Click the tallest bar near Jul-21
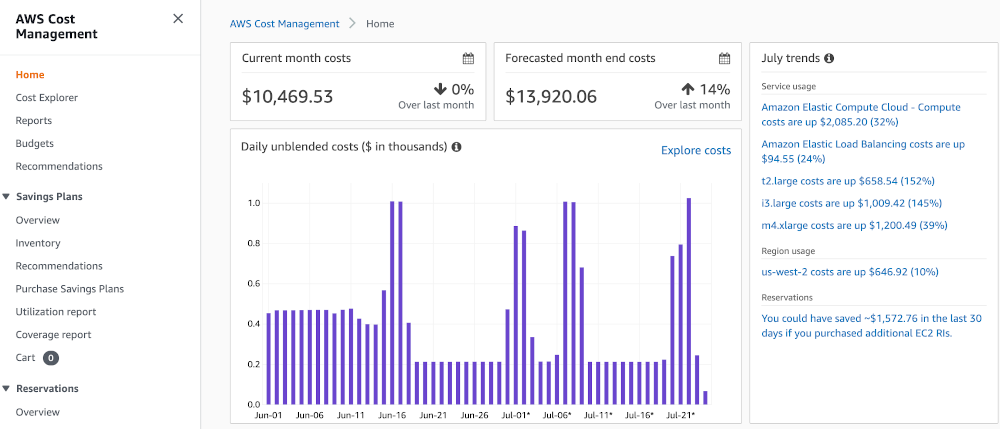The height and width of the screenshot is (429, 1000). click(x=689, y=300)
